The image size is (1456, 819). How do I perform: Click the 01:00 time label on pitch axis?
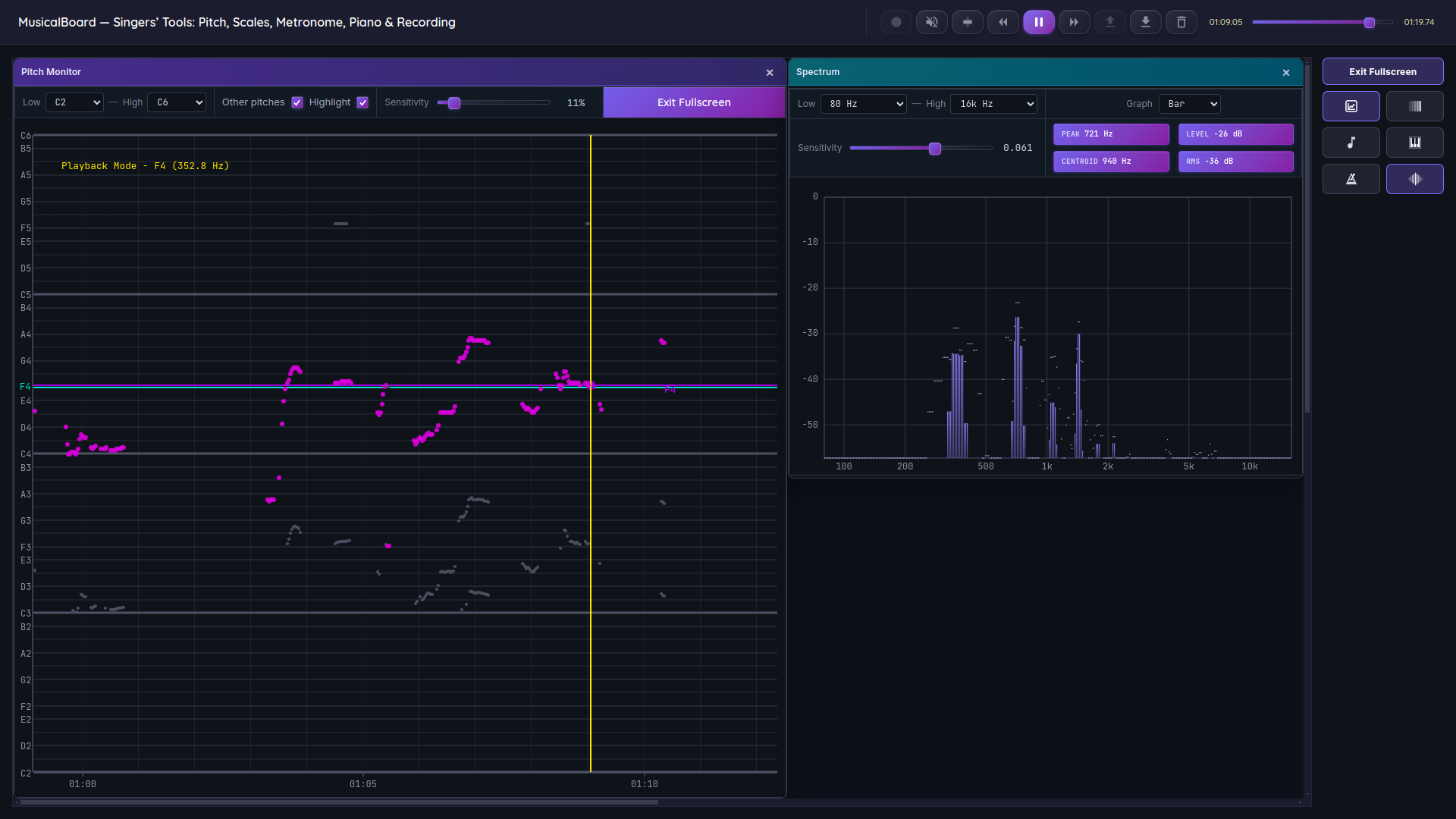pyautogui.click(x=83, y=784)
